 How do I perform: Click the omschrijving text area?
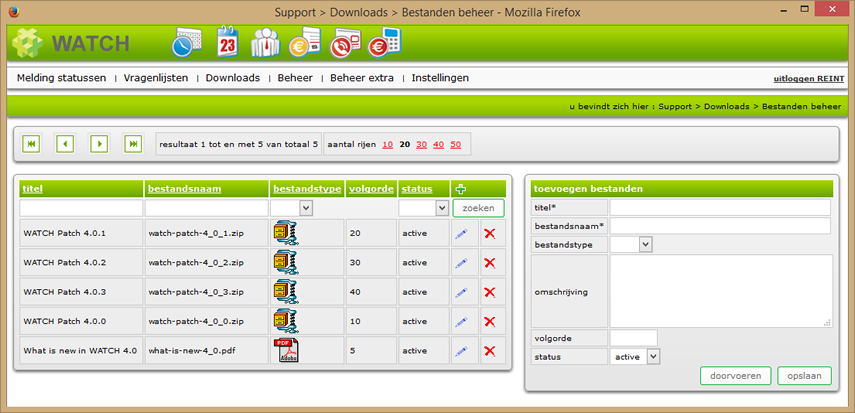click(x=720, y=290)
